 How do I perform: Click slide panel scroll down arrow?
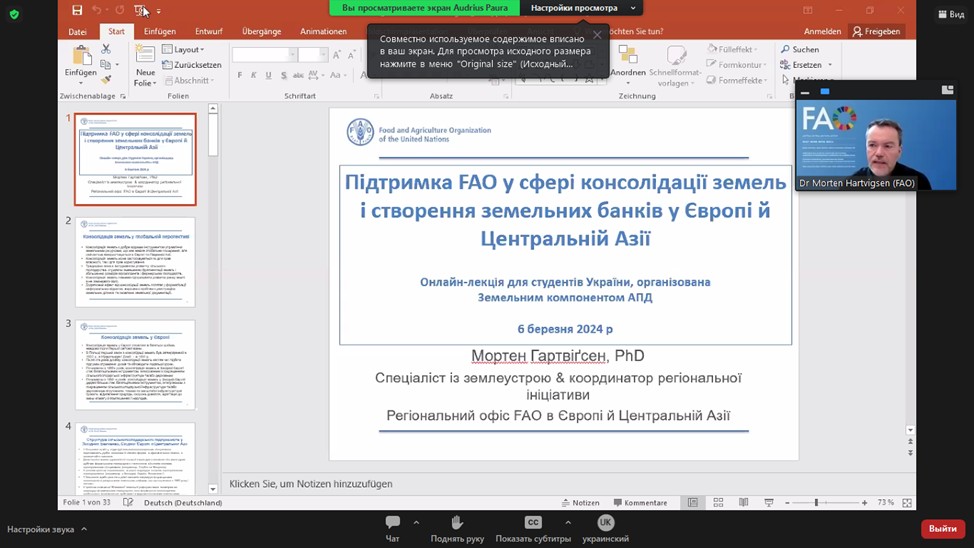213,489
